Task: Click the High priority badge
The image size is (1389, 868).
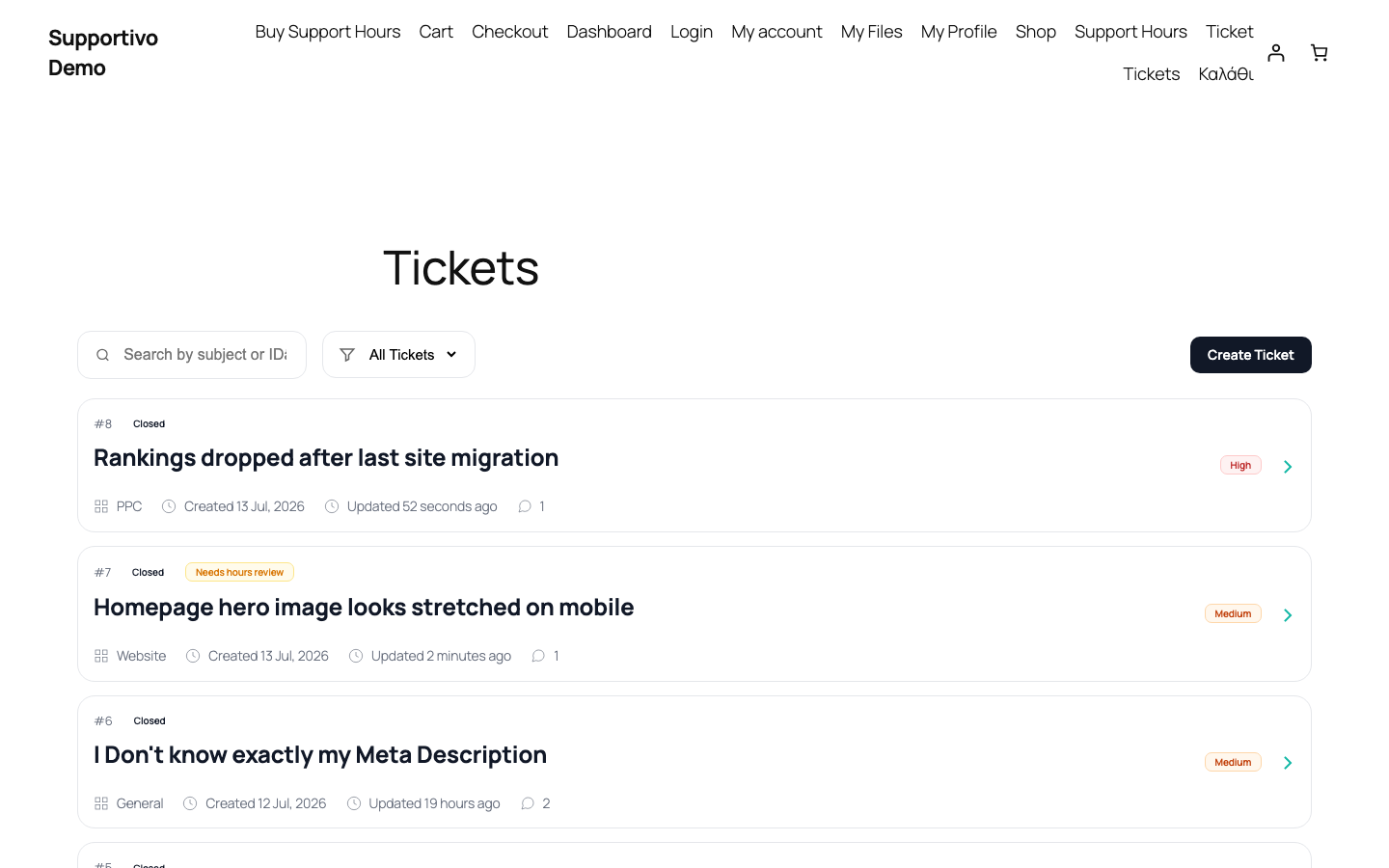Action: pos(1240,465)
